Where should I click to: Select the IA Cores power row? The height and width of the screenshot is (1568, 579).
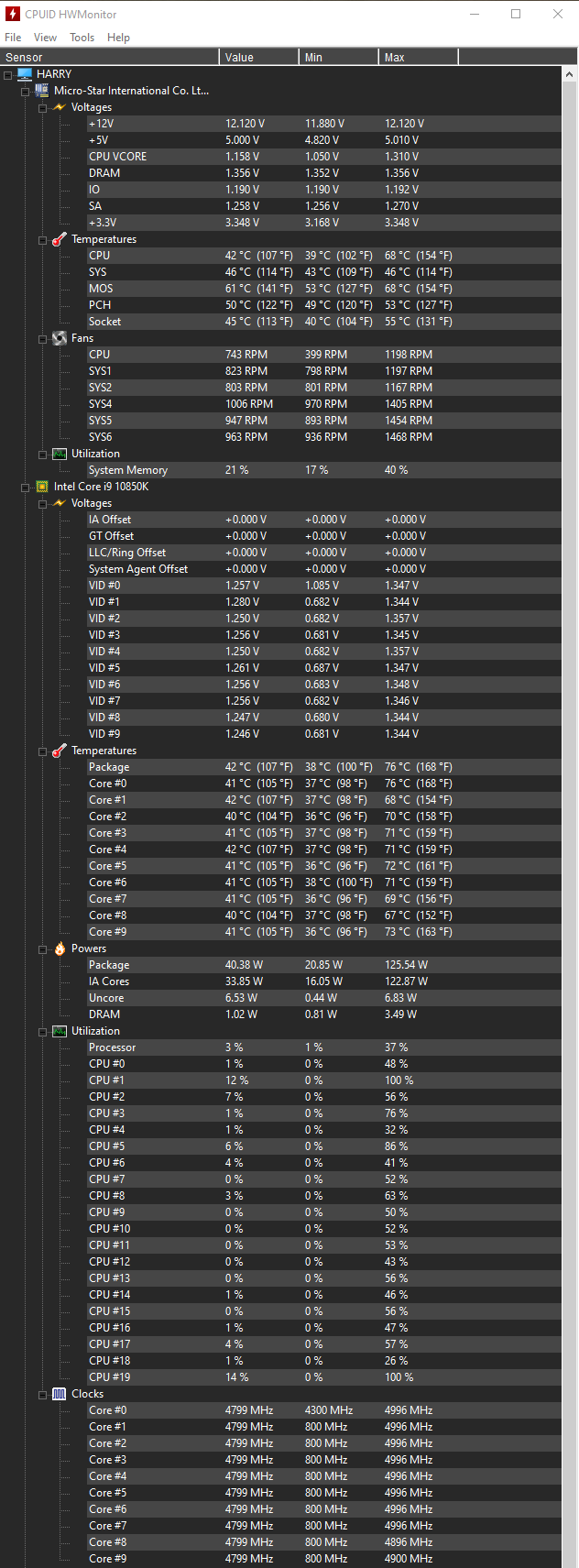tap(324, 981)
